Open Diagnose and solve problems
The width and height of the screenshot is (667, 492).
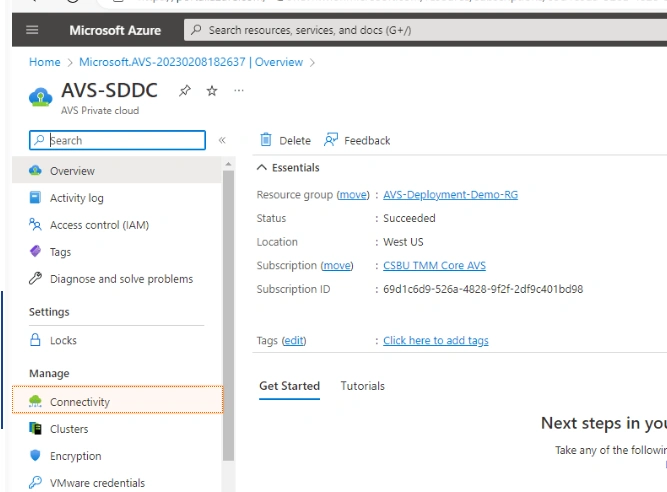point(117,279)
